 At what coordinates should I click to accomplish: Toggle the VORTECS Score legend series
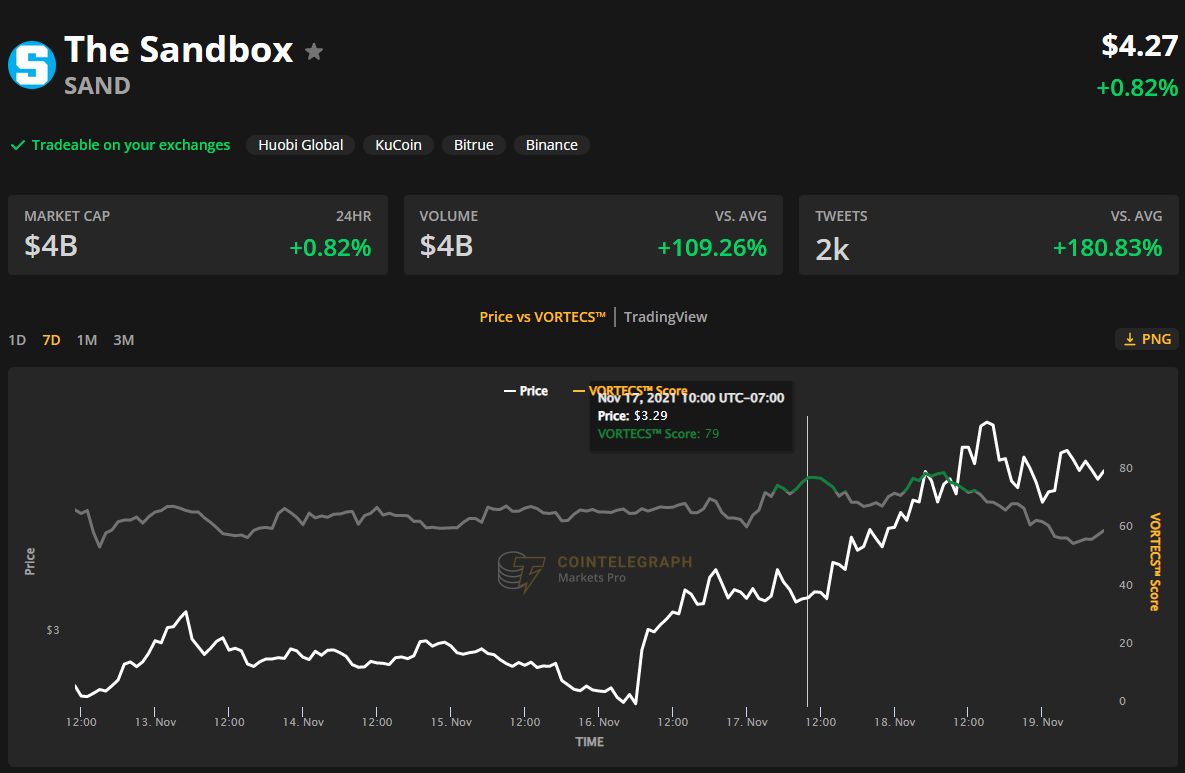coord(630,391)
